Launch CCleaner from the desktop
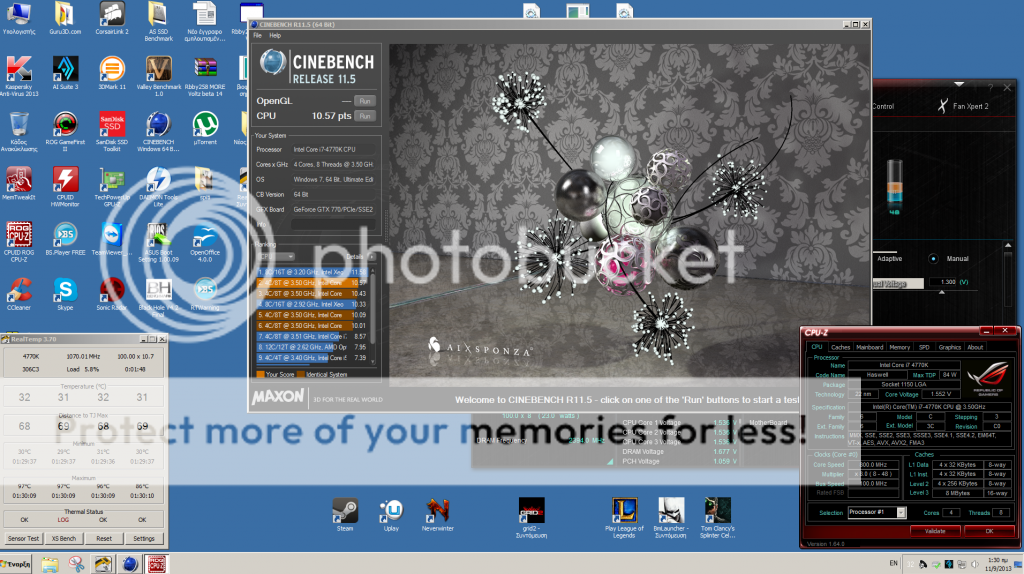Screen dimensions: 1024x574 point(18,291)
